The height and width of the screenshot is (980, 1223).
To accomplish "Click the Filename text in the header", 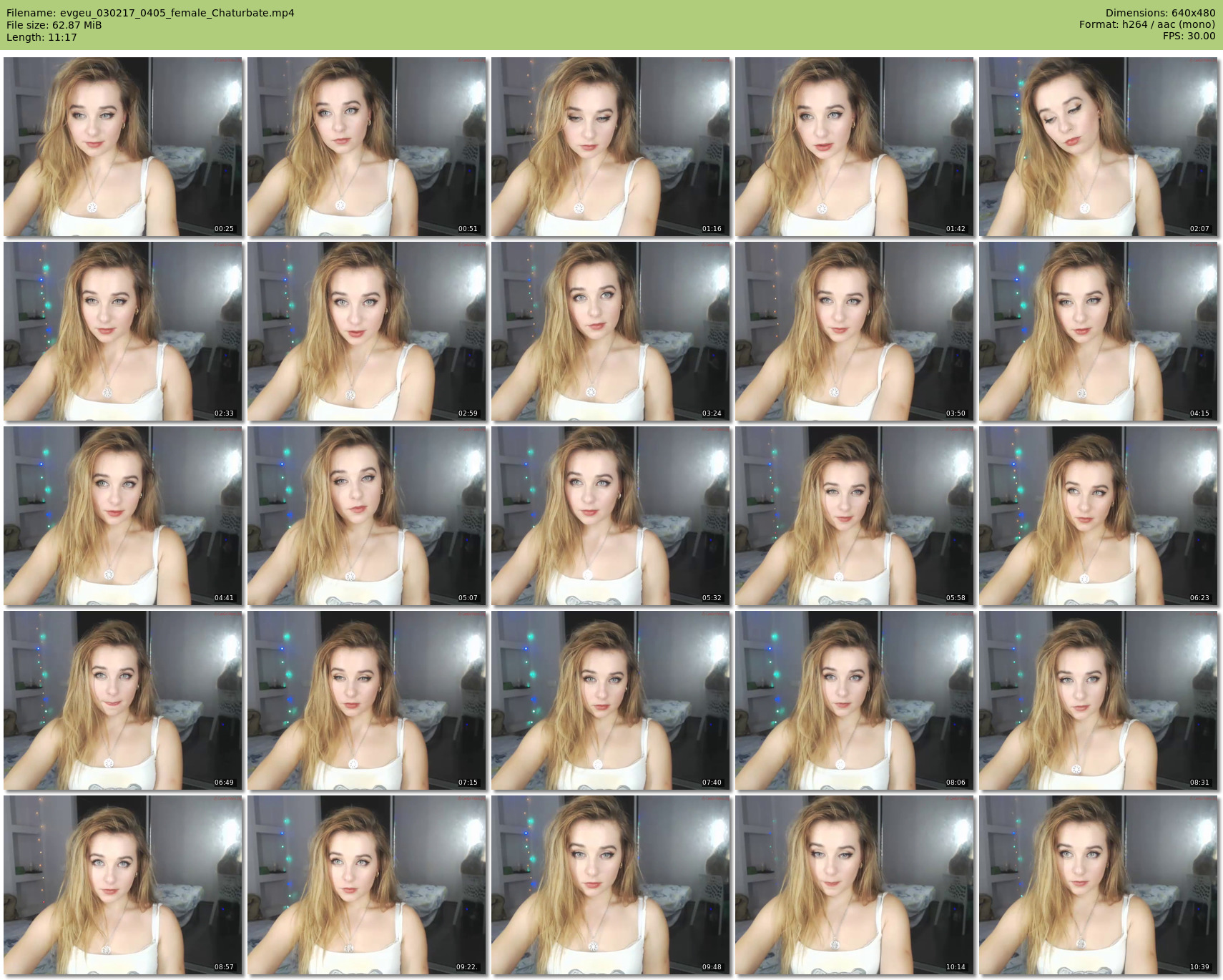I will 150,13.
